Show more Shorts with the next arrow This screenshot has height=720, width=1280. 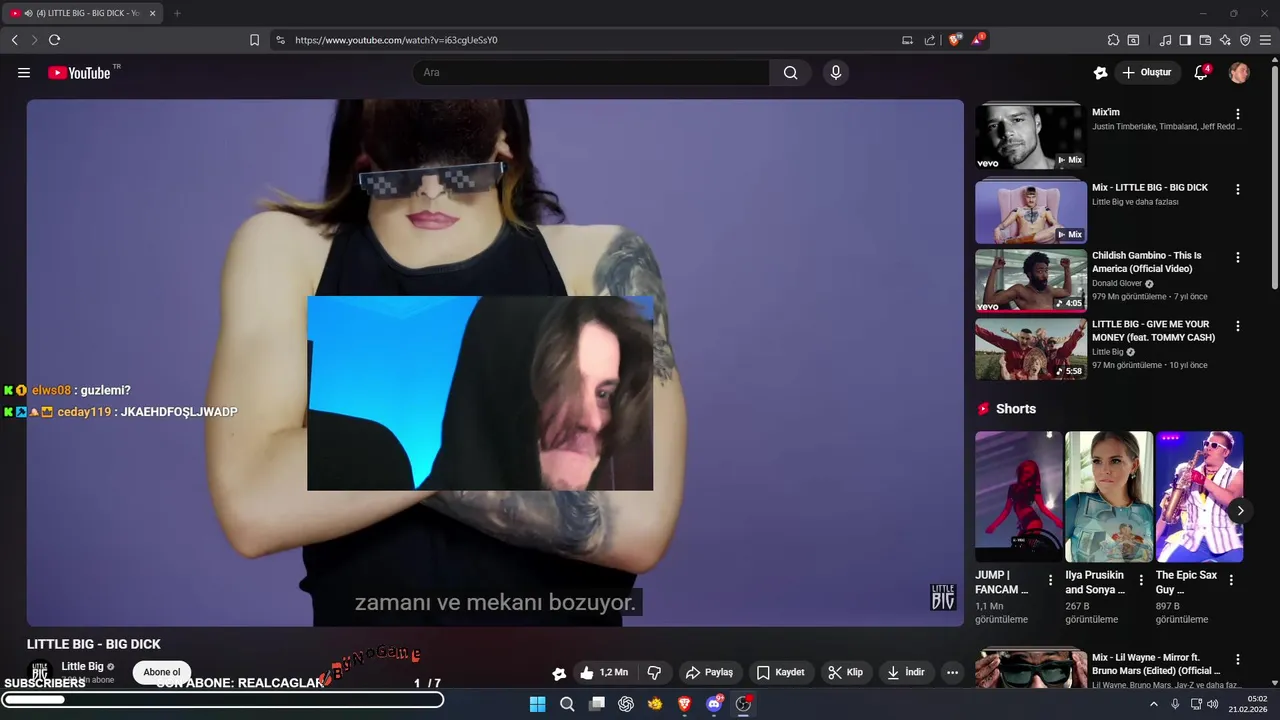click(x=1240, y=510)
